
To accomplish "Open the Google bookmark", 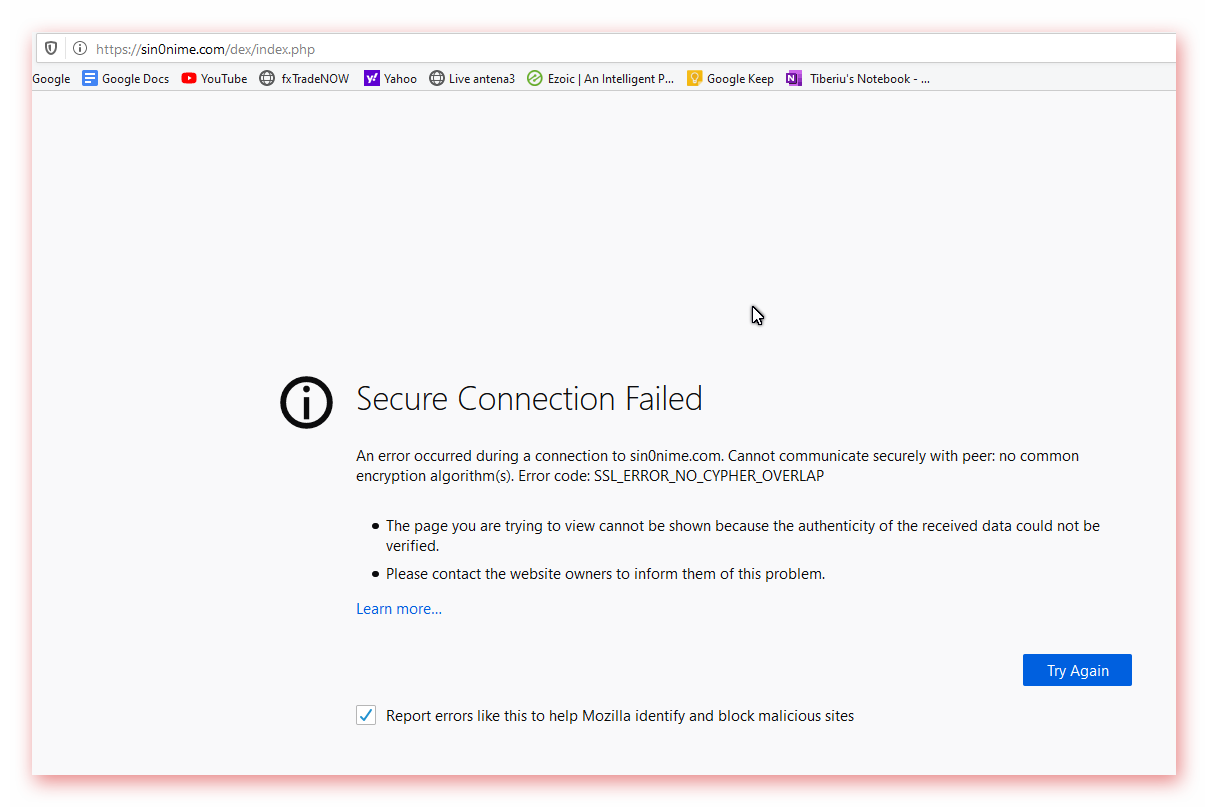I will tap(51, 79).
